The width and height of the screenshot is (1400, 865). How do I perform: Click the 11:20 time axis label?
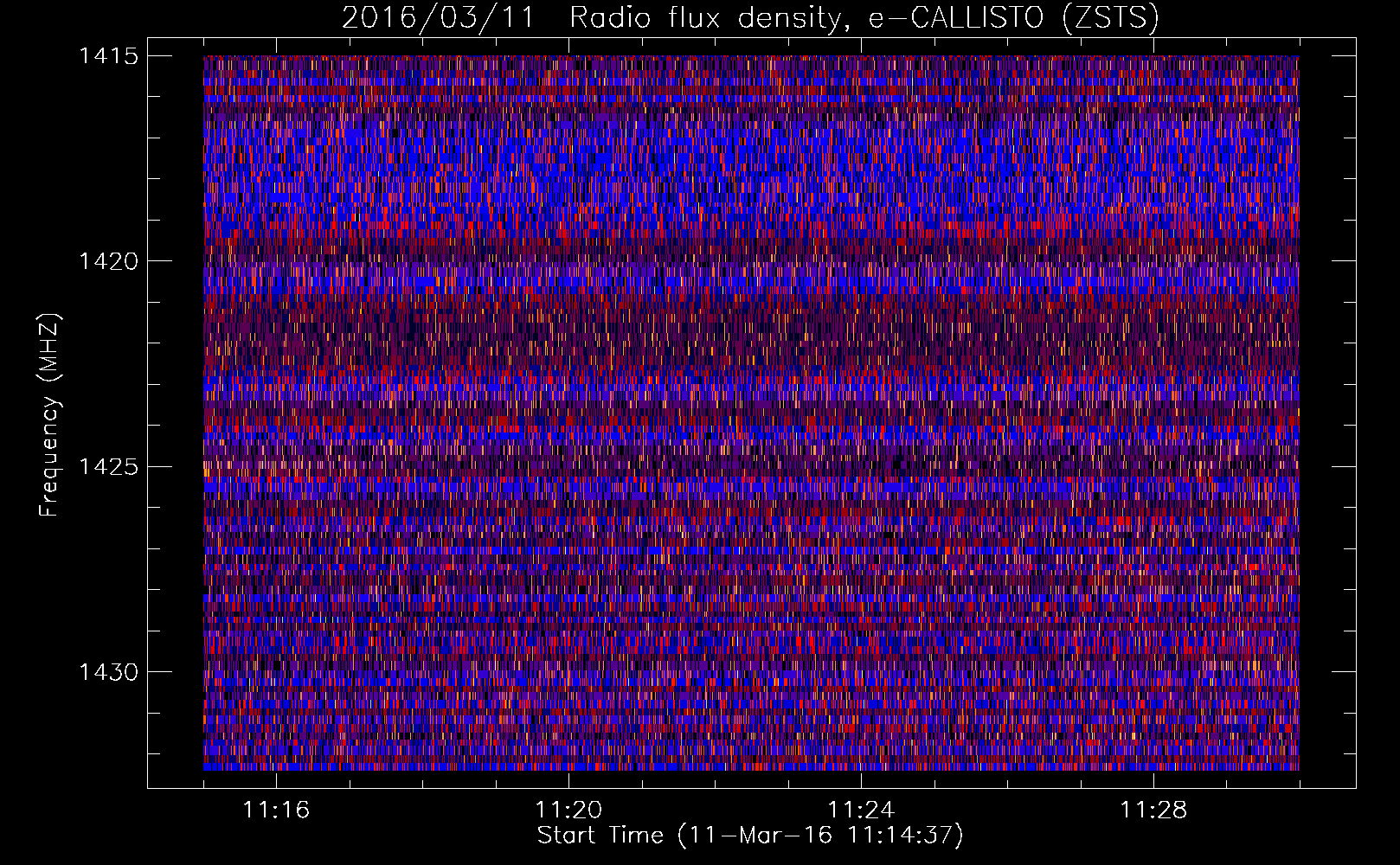pos(568,811)
